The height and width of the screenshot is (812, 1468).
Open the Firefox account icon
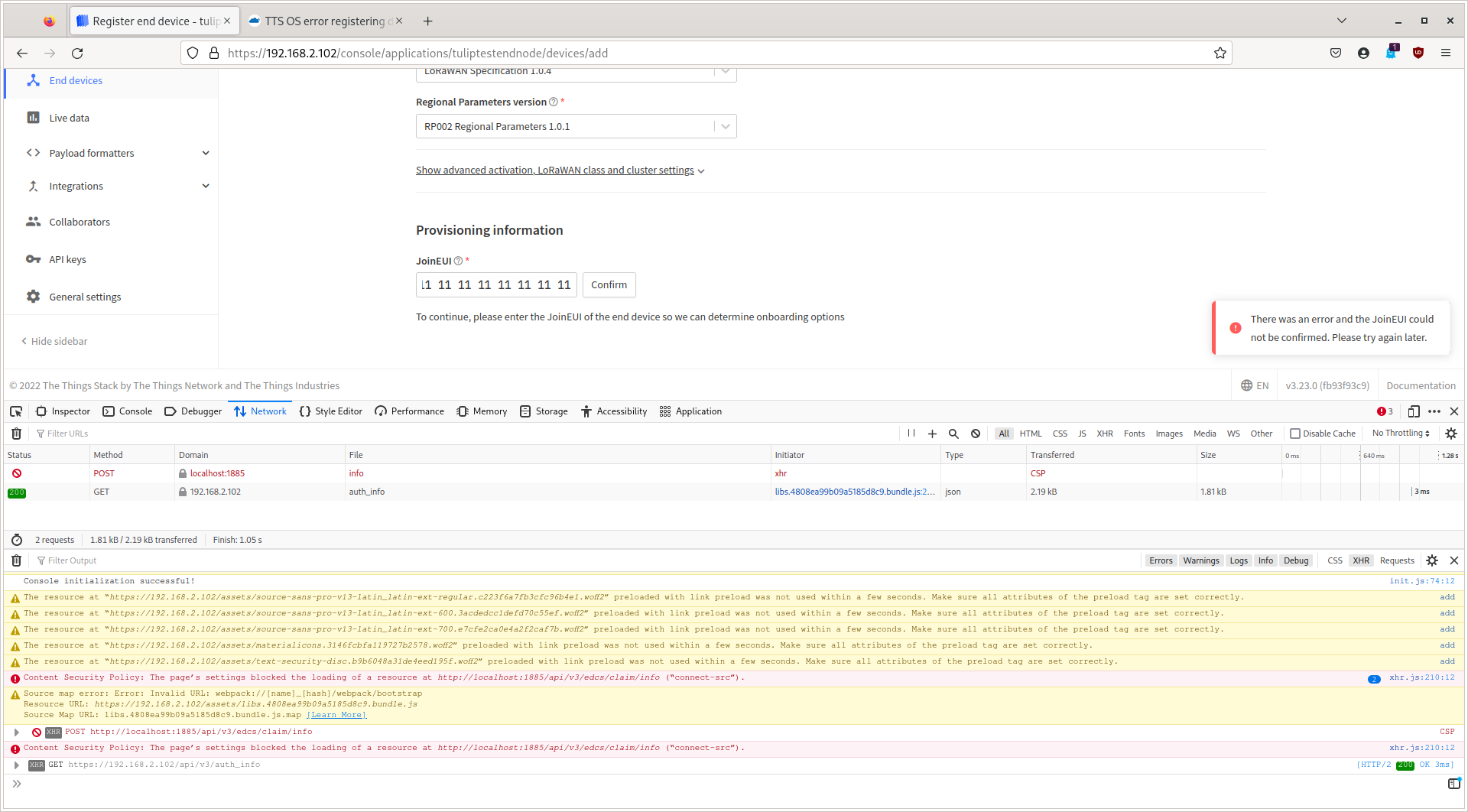pos(1363,53)
